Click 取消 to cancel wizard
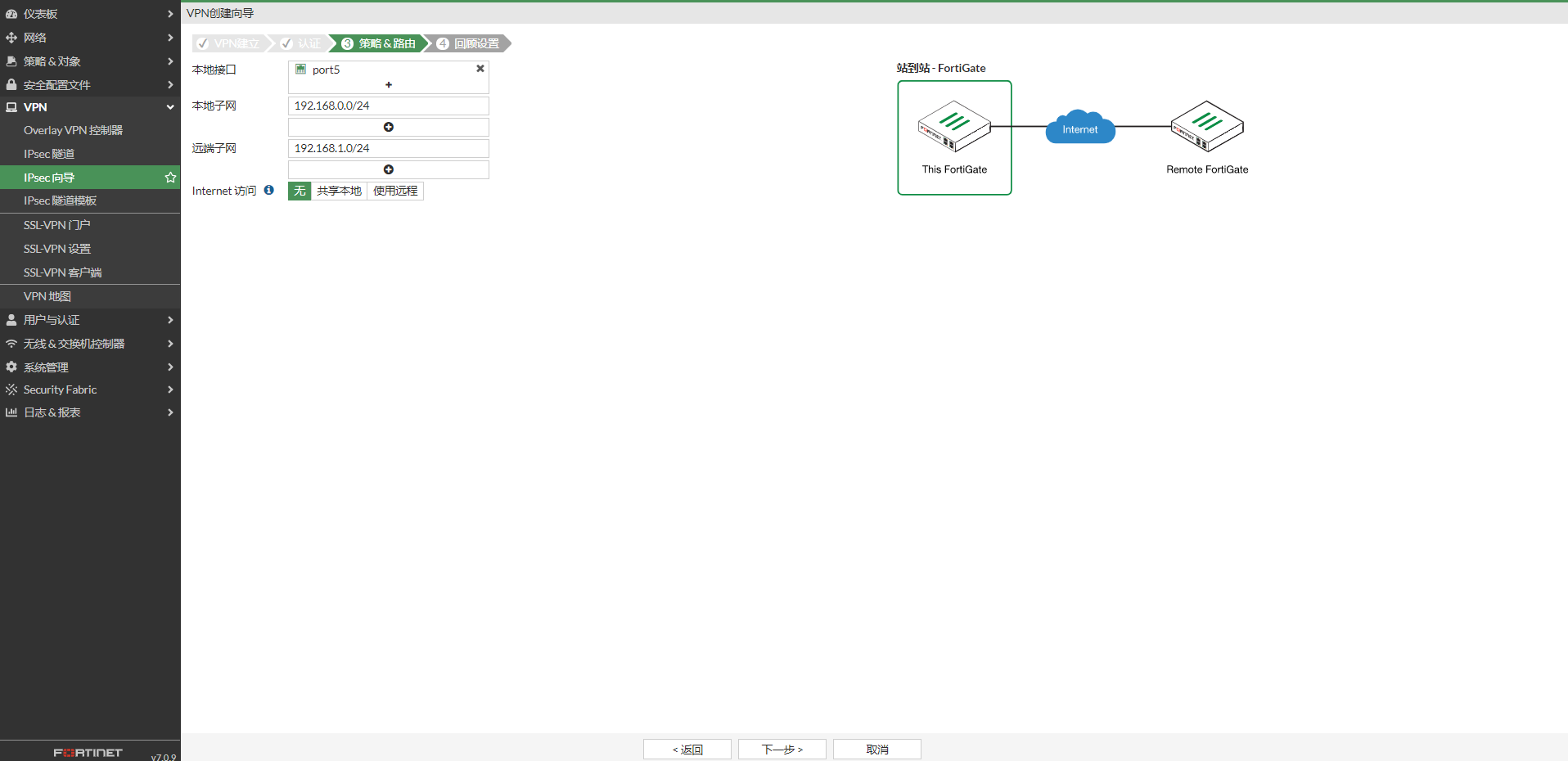 pos(876,749)
